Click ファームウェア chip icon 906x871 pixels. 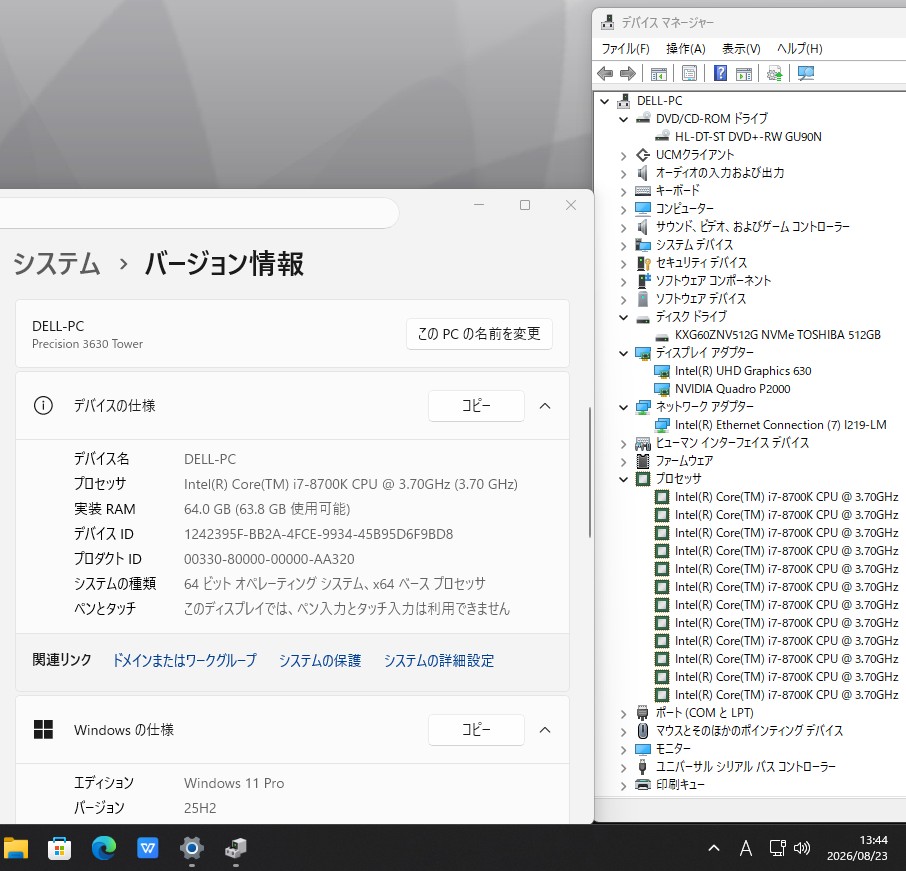(643, 461)
